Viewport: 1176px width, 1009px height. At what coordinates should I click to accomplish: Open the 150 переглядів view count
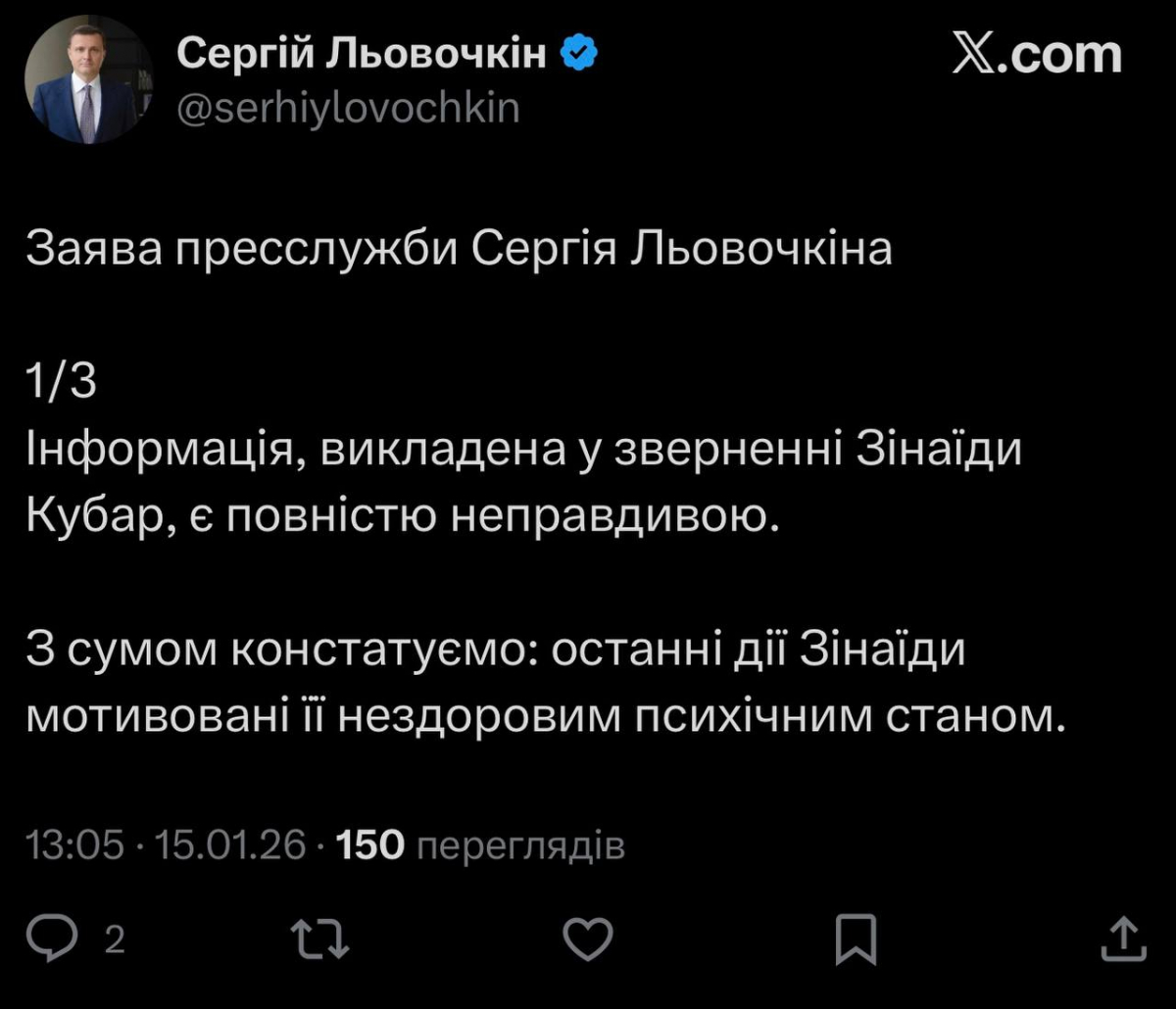(480, 844)
